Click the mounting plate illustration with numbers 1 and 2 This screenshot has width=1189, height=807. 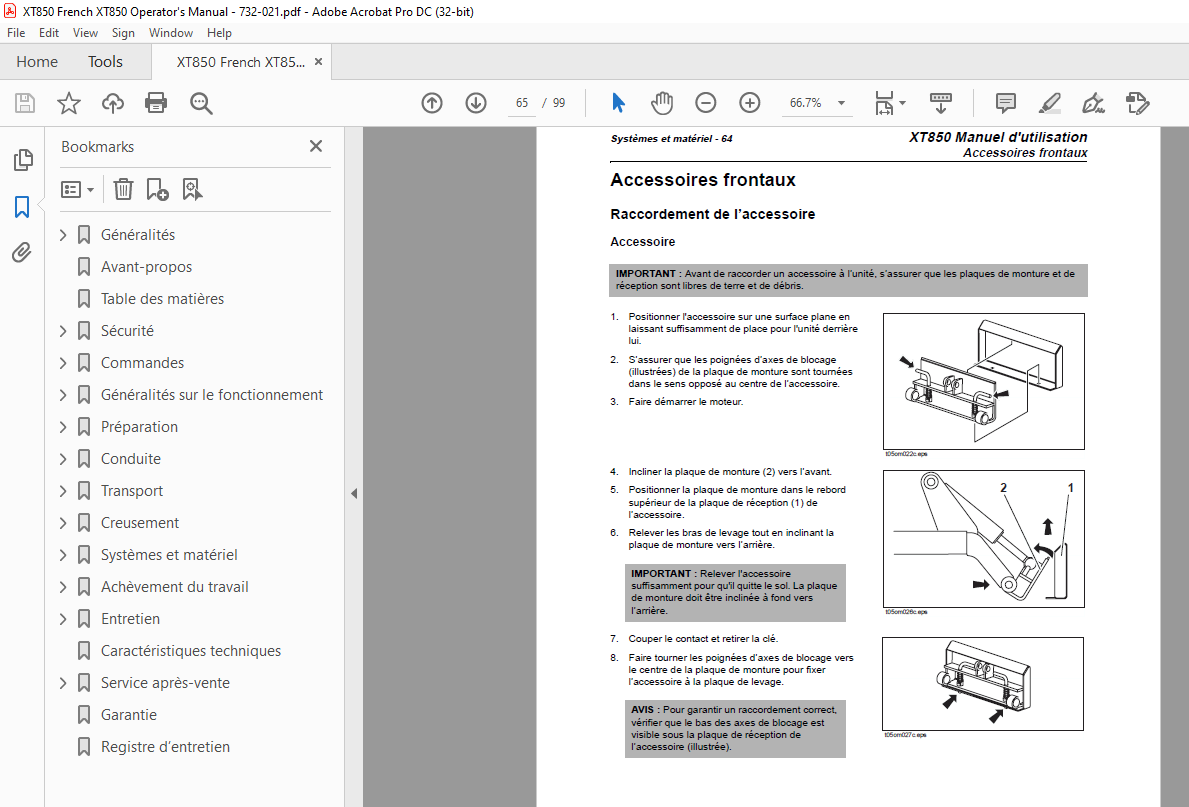coord(984,539)
